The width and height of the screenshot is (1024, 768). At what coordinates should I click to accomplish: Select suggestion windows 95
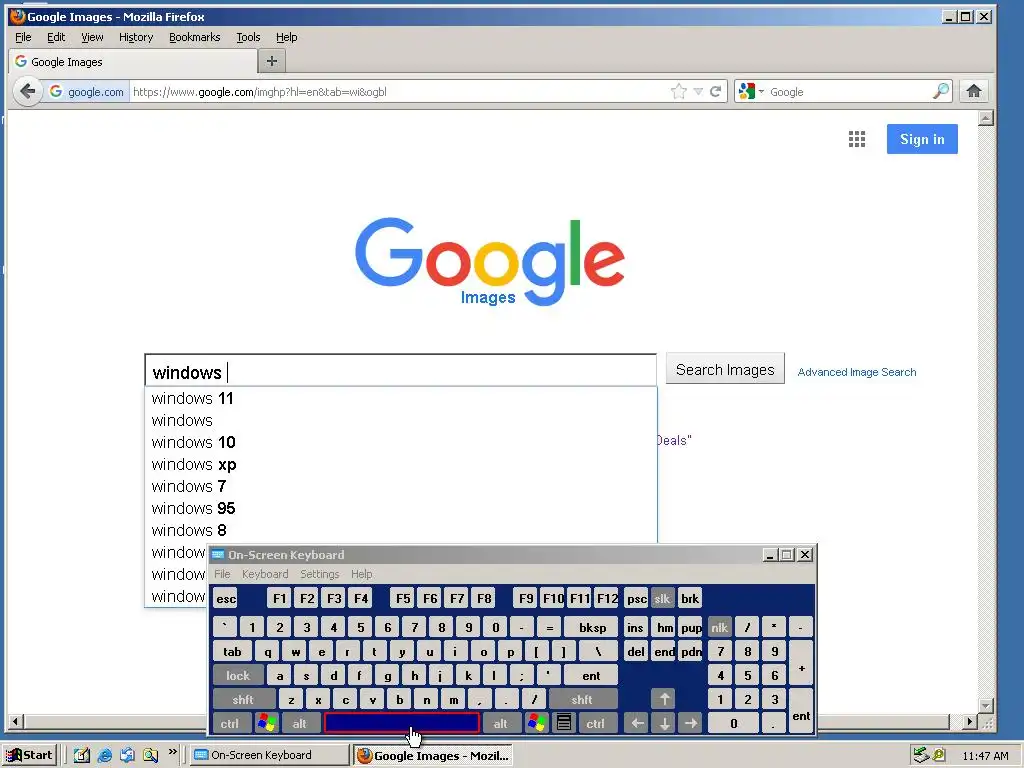point(400,508)
